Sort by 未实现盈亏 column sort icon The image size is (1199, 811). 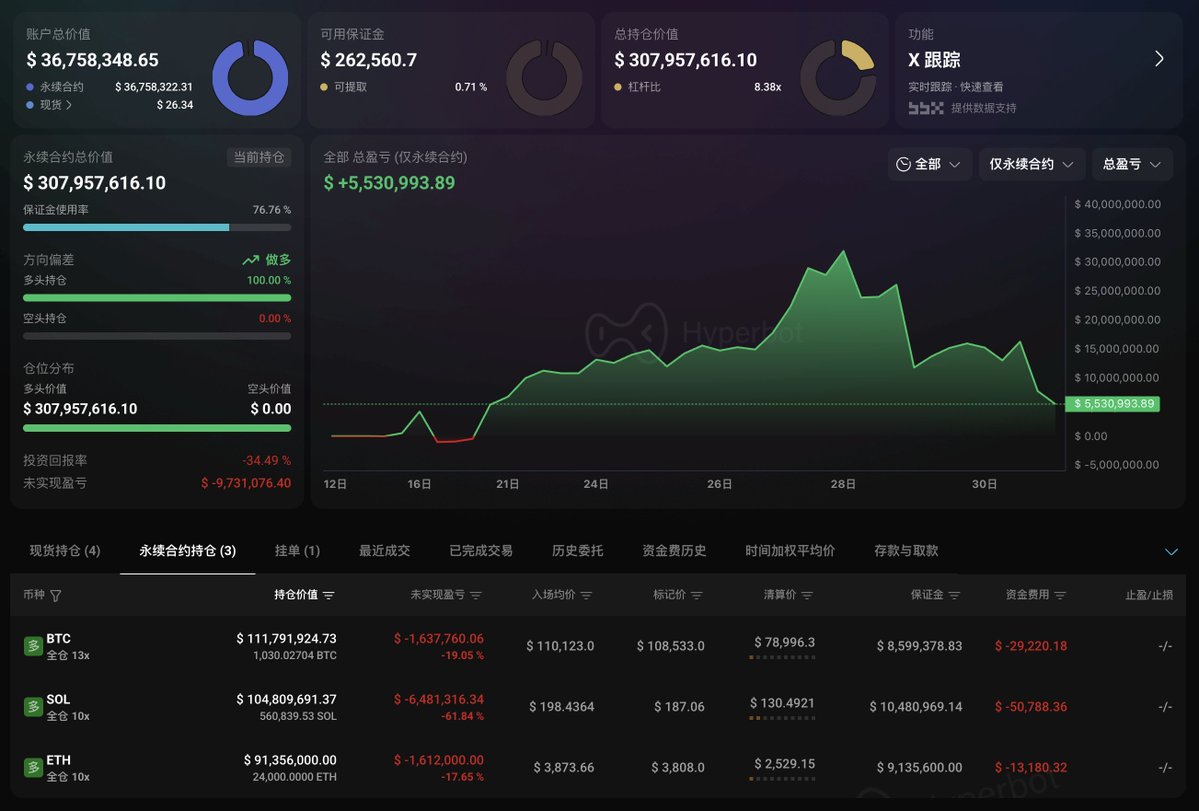[x=476, y=595]
